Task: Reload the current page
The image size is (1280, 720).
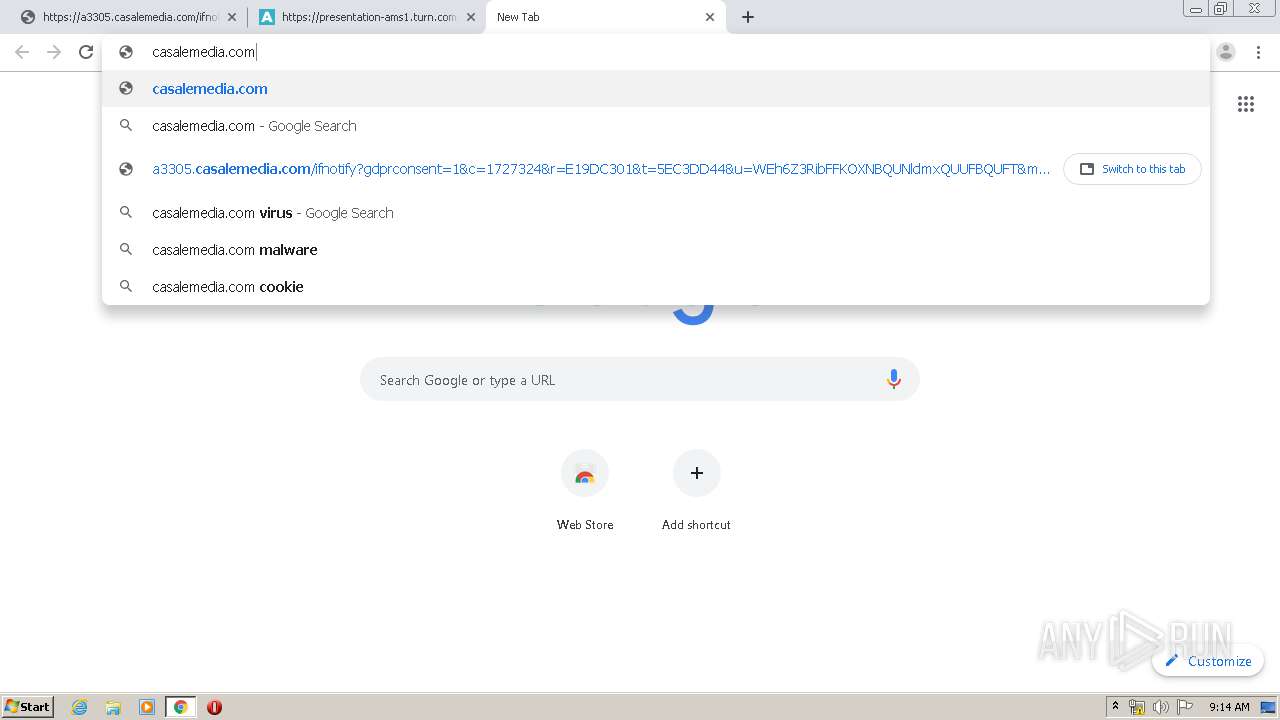Action: (x=86, y=52)
